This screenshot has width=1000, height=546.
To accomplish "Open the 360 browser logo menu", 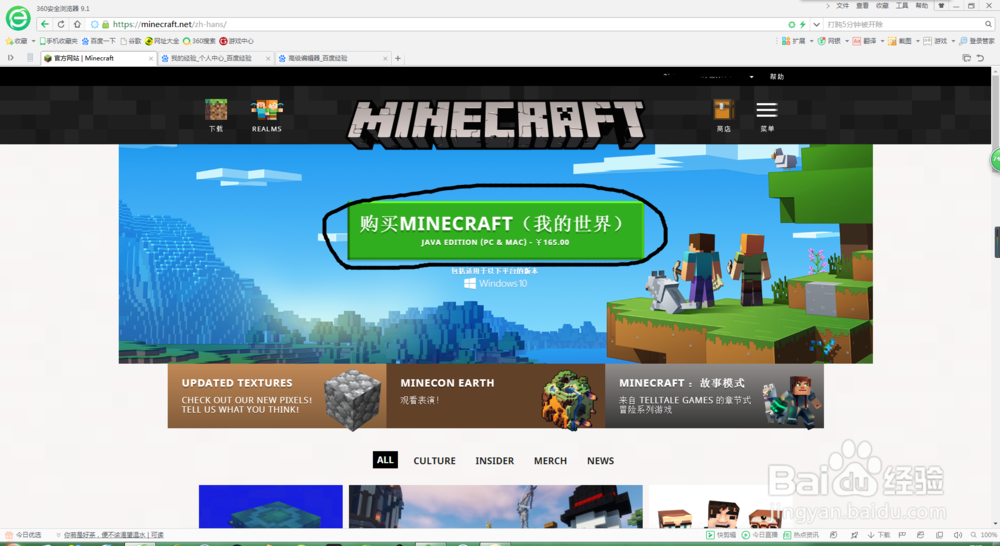I will pos(18,18).
